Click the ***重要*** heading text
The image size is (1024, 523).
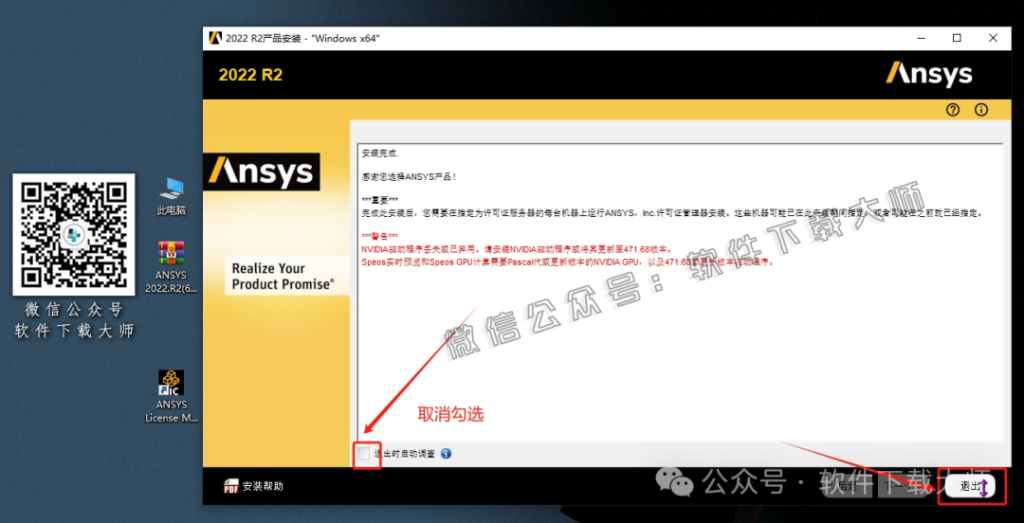click(x=379, y=200)
